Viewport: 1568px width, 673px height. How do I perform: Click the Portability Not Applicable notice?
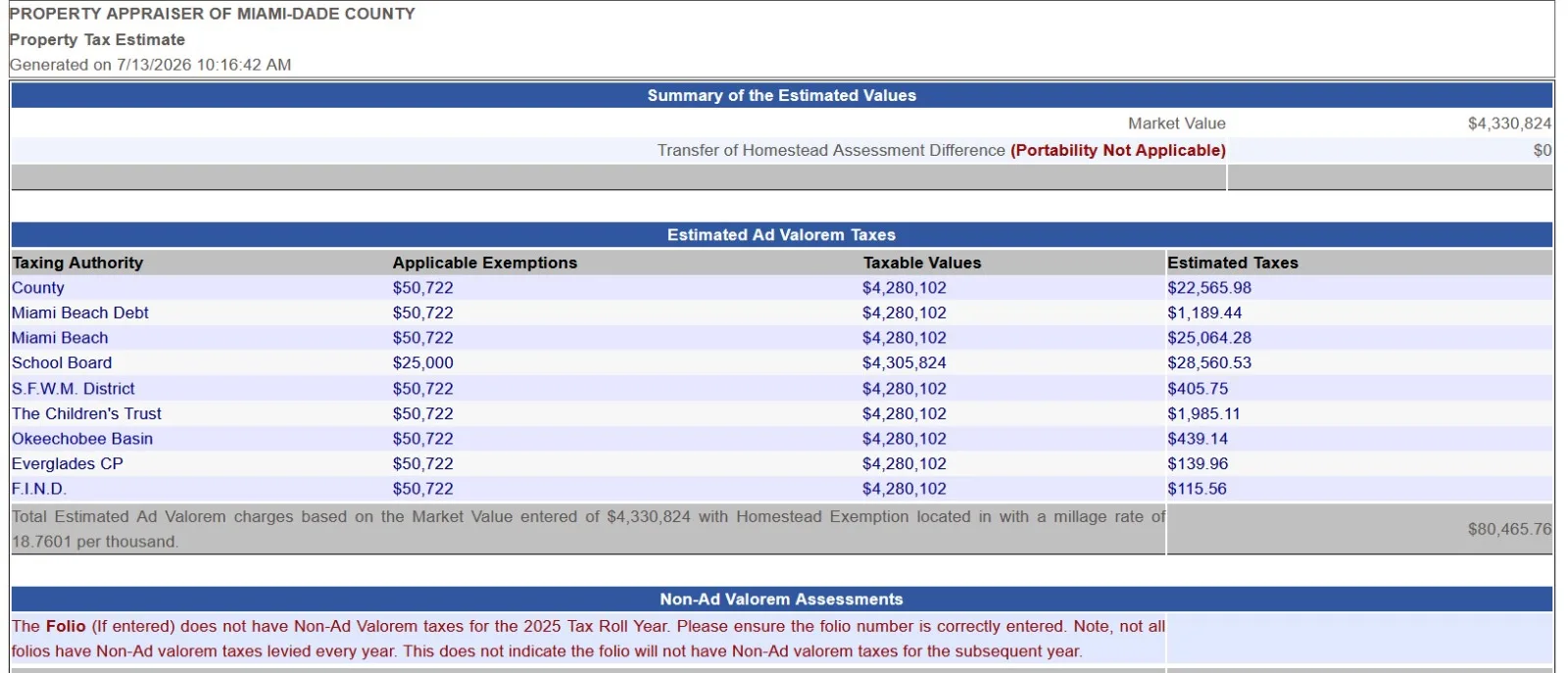(1118, 150)
